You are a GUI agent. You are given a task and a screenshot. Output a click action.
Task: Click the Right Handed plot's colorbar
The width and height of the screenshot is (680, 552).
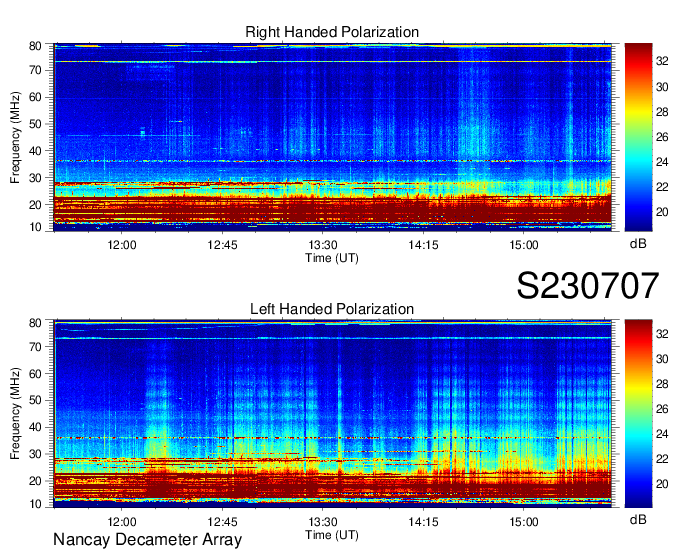[x=638, y=137]
